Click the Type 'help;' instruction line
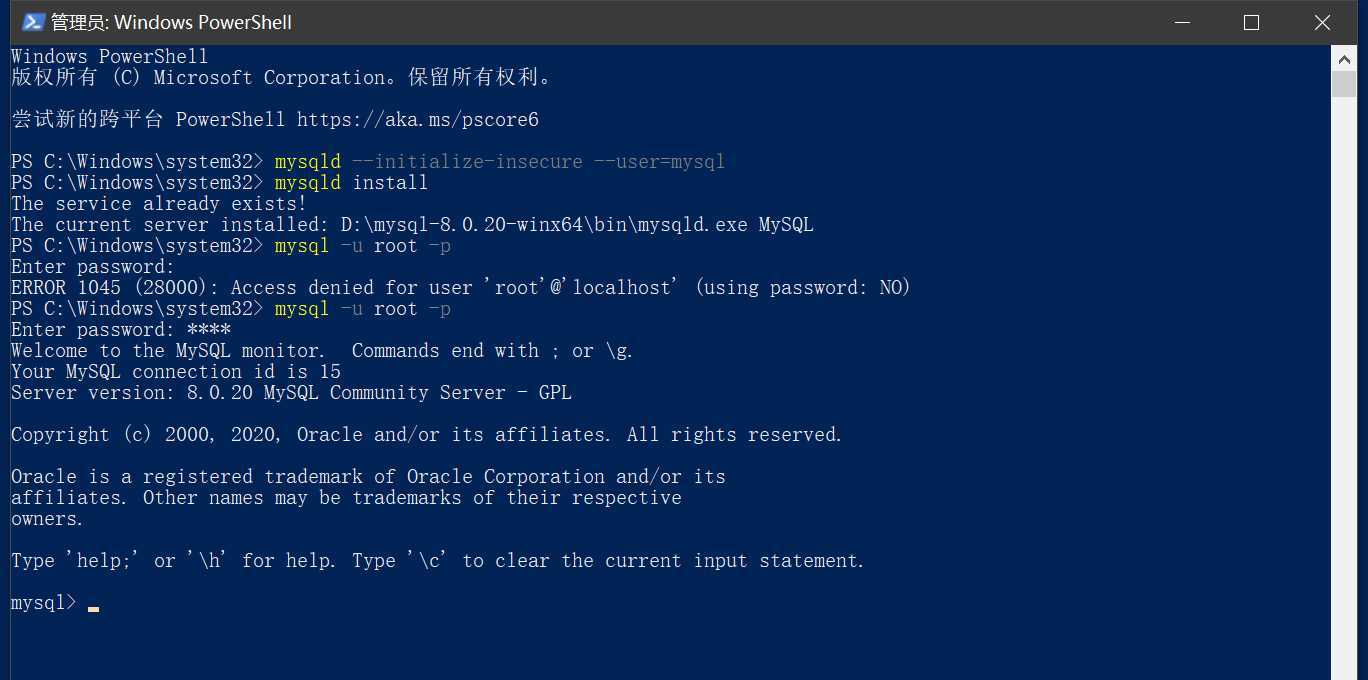 [x=437, y=561]
